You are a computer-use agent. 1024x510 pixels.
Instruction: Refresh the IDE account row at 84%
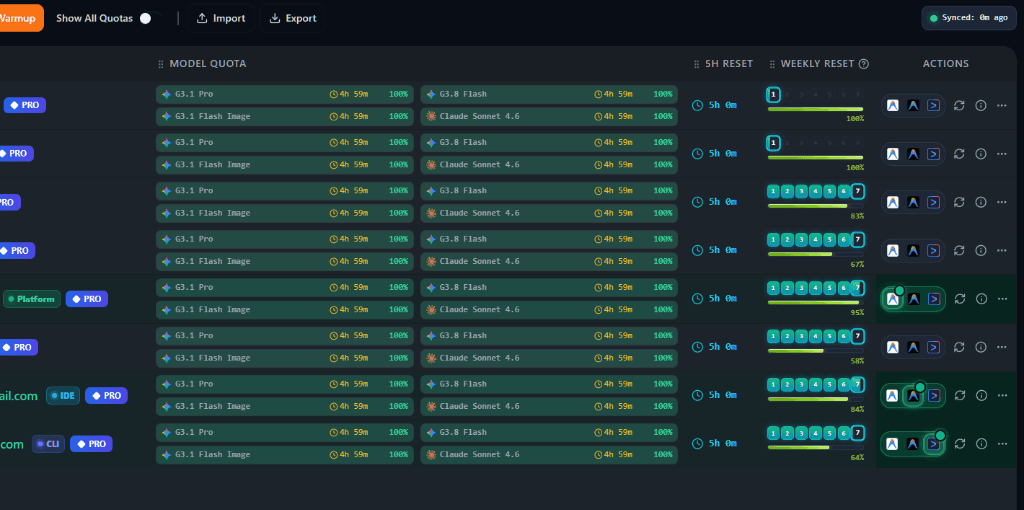(959, 395)
